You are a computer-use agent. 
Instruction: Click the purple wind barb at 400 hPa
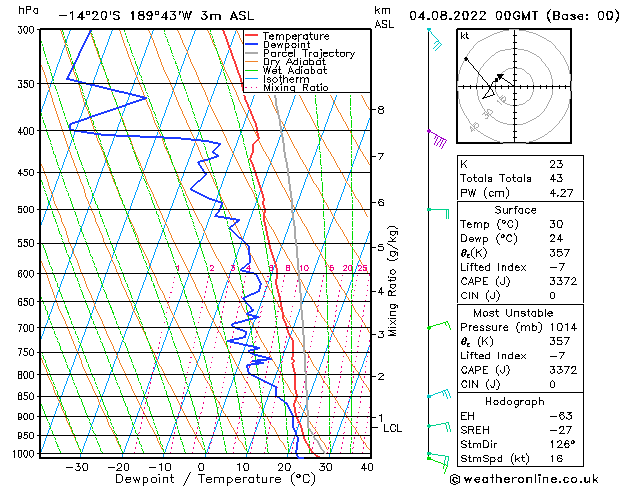tap(437, 138)
